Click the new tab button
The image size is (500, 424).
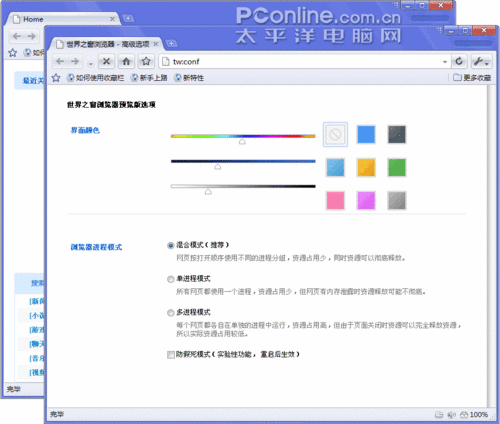171,43
